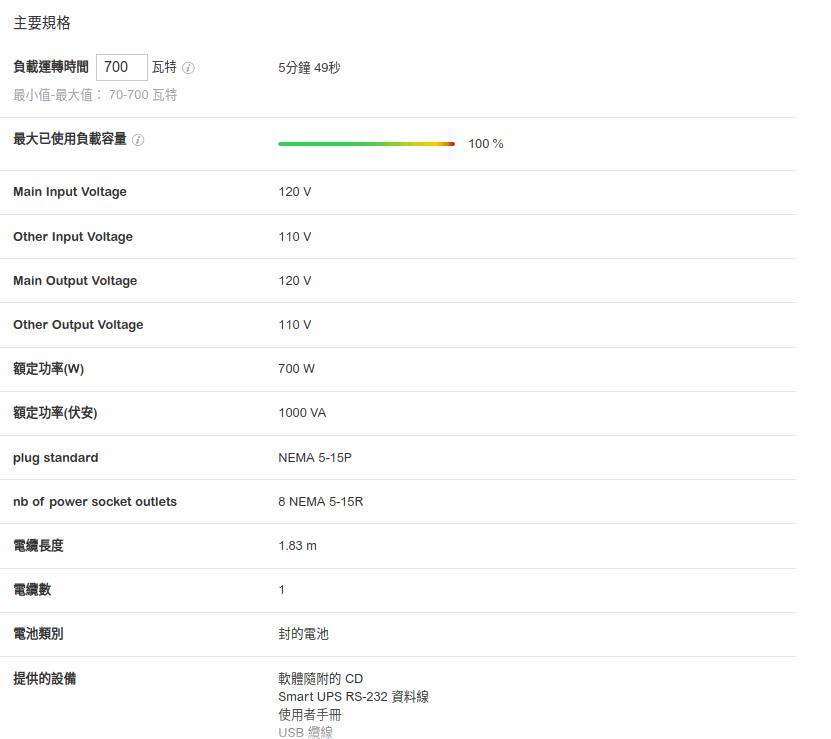Click the info icon beside 最大已使用負載容量
The width and height of the screenshot is (831, 739).
tap(138, 140)
